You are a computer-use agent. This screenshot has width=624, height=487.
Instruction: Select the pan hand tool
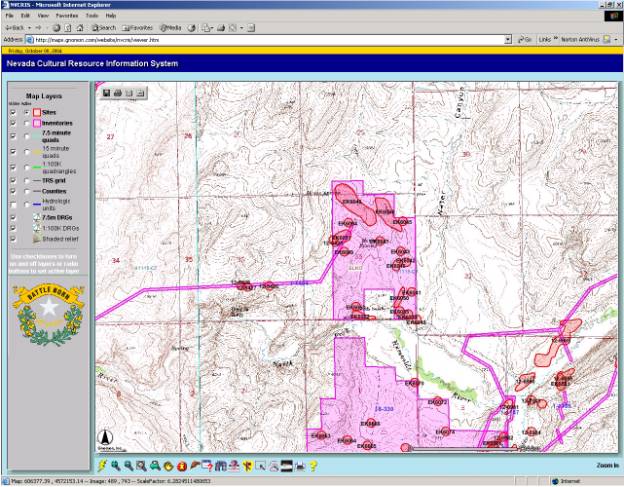[169, 466]
